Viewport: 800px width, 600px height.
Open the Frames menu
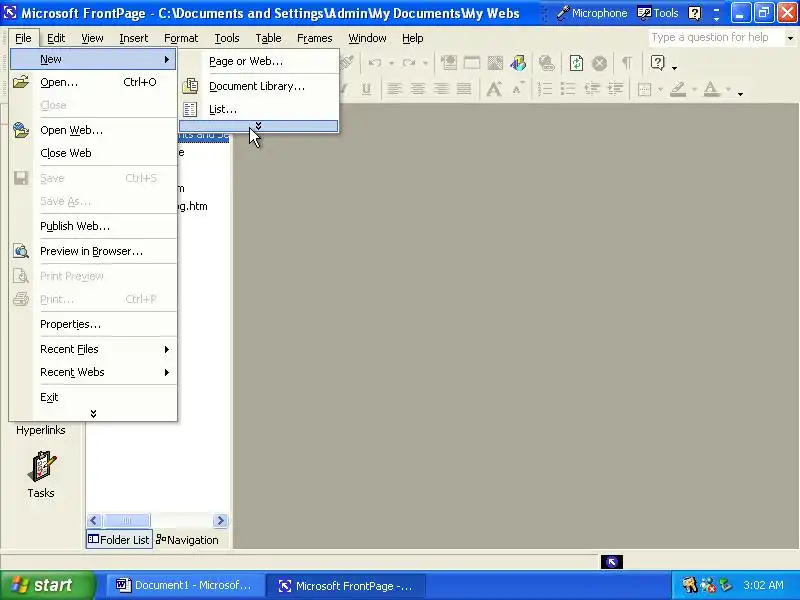point(314,38)
